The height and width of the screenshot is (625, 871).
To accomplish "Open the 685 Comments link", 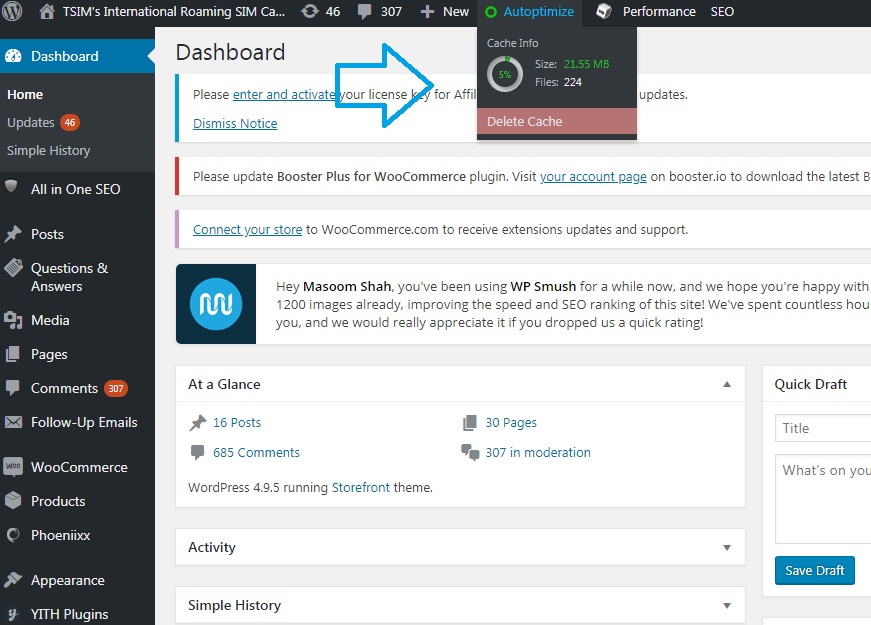I will (256, 453).
